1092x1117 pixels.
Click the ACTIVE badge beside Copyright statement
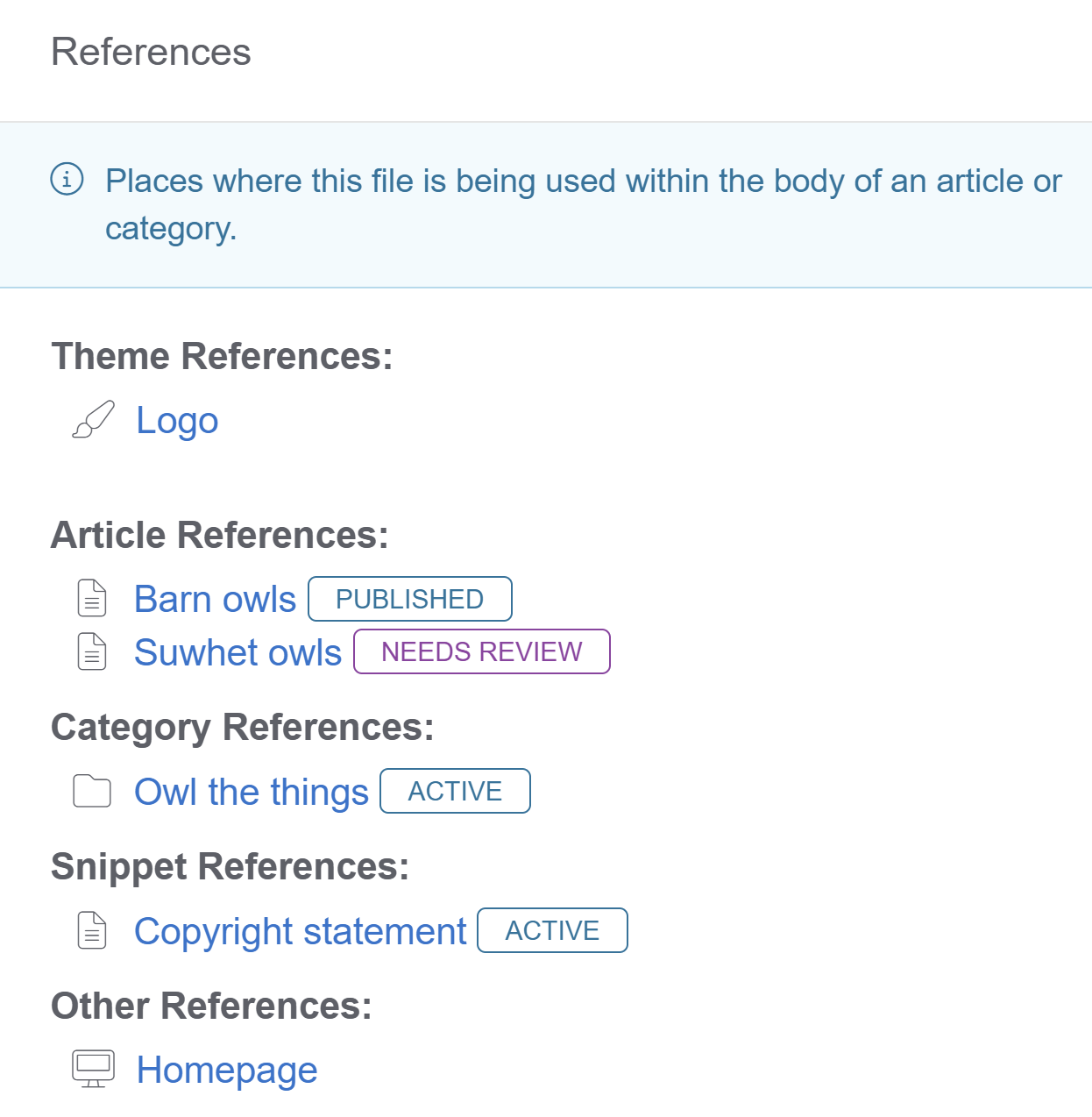pos(552,931)
